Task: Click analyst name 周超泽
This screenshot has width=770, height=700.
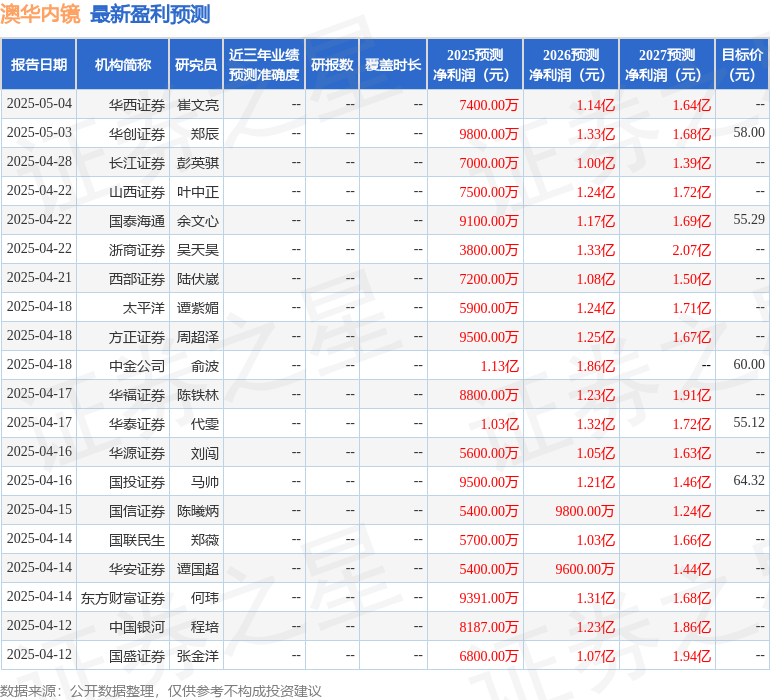Action: [197, 336]
